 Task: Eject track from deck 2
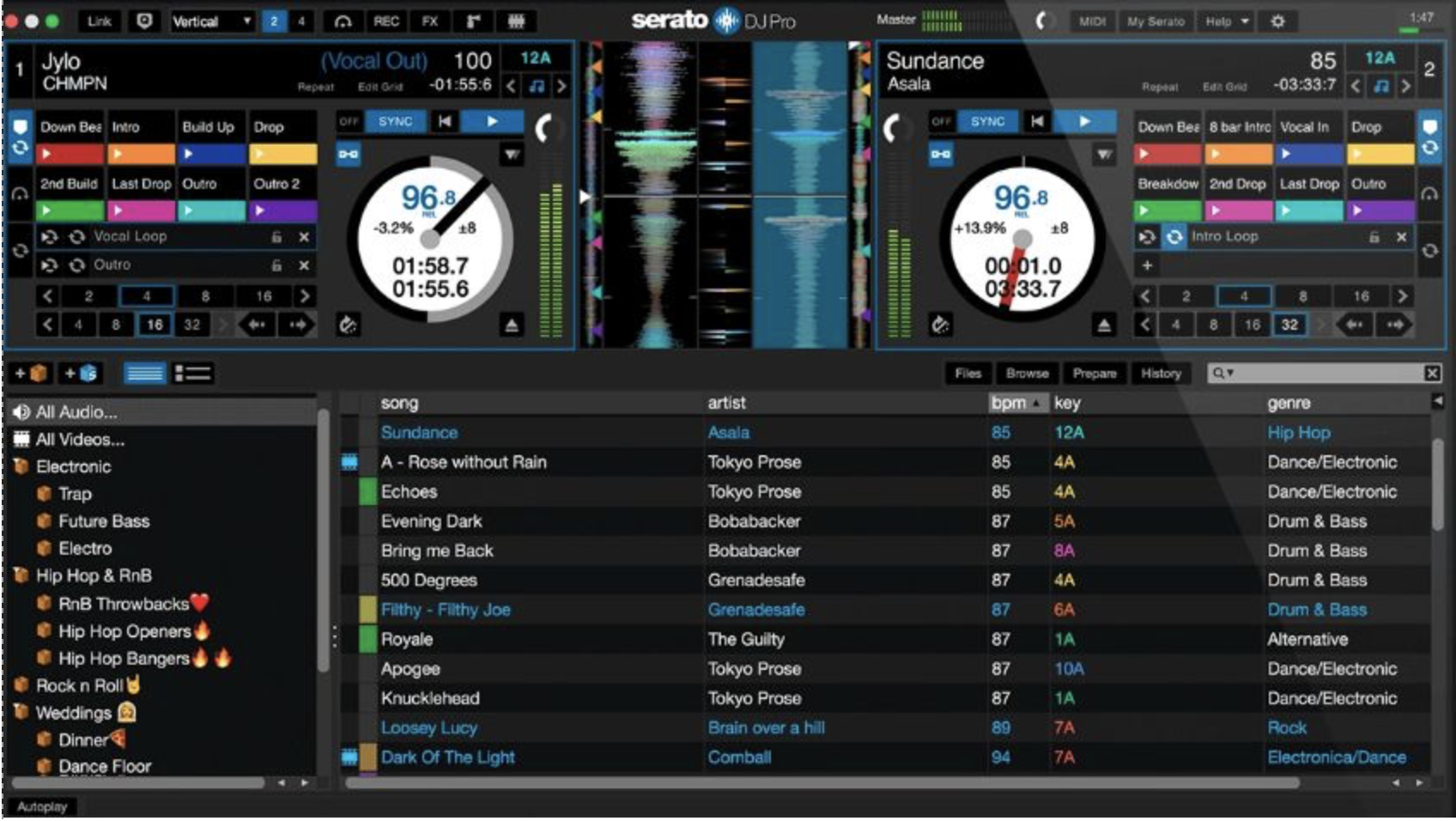click(x=1104, y=325)
